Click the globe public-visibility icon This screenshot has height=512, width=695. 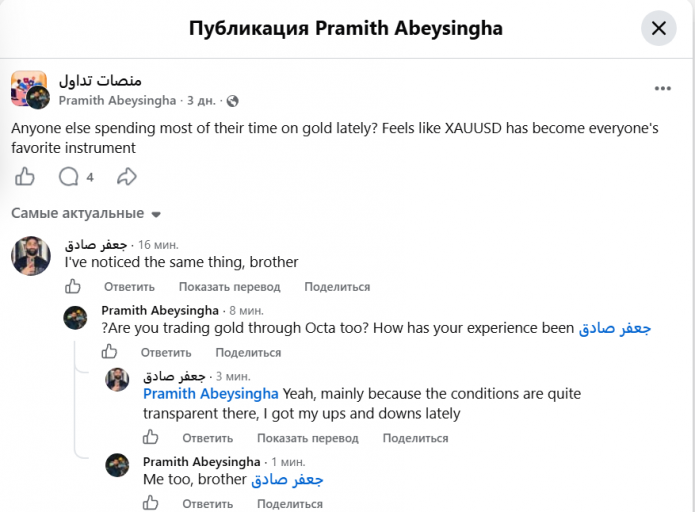(x=232, y=101)
